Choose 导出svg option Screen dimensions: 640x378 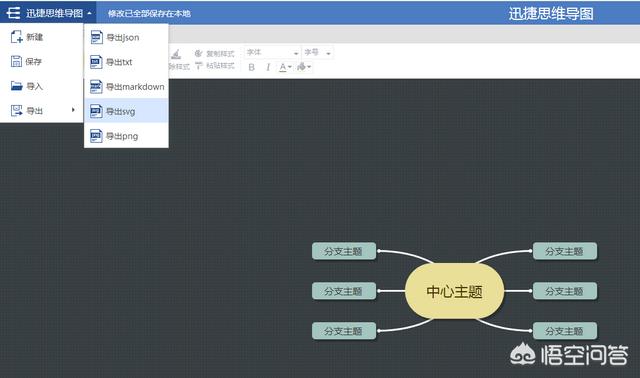click(x=126, y=111)
